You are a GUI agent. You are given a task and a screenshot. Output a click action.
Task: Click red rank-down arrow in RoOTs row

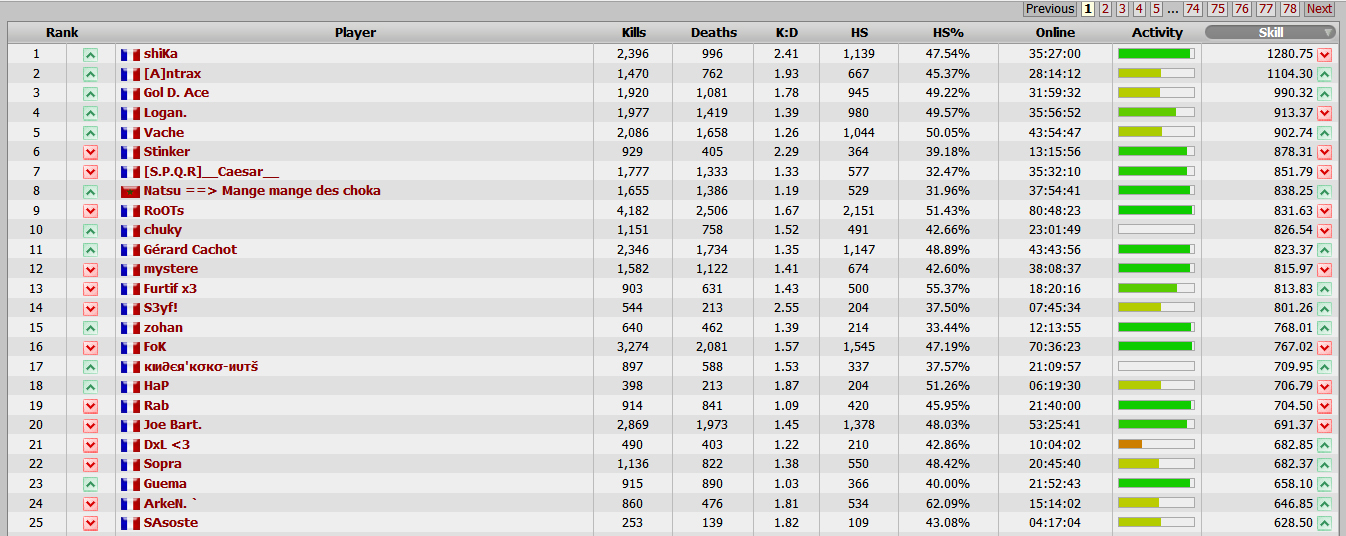90,211
